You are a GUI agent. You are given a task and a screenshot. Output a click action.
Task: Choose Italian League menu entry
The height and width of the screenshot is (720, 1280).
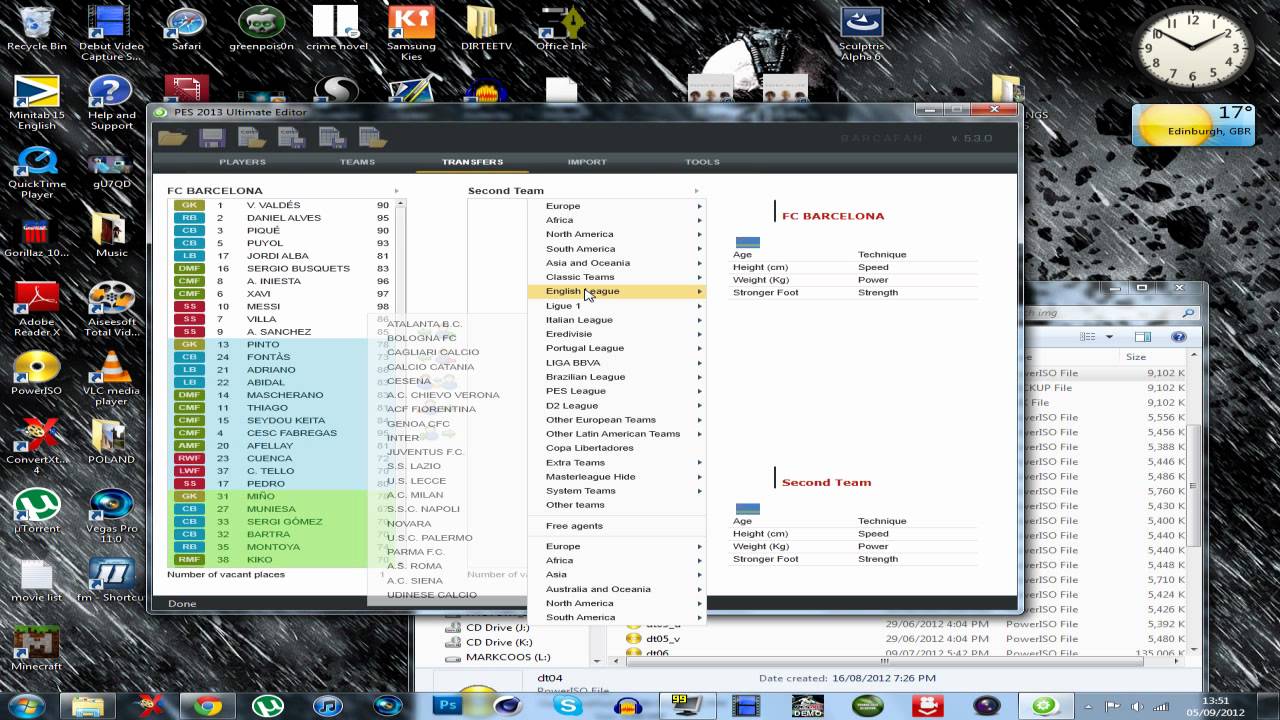(616, 320)
